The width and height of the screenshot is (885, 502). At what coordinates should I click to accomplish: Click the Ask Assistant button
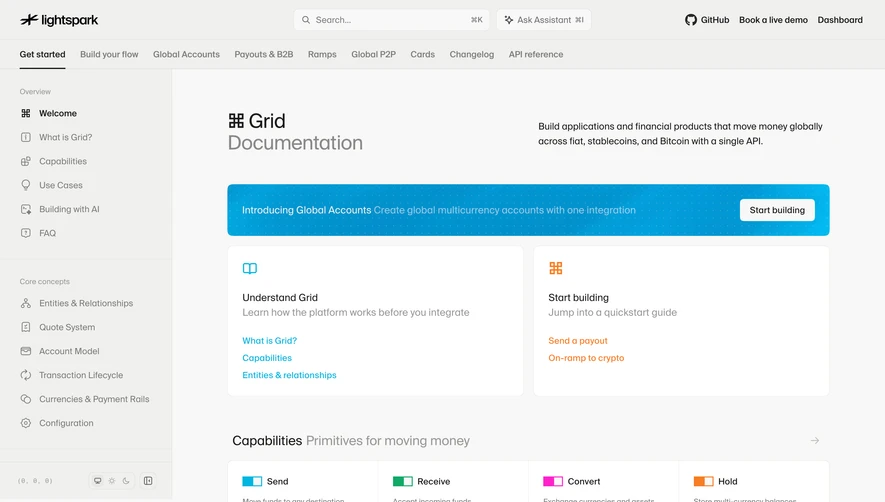coord(544,20)
